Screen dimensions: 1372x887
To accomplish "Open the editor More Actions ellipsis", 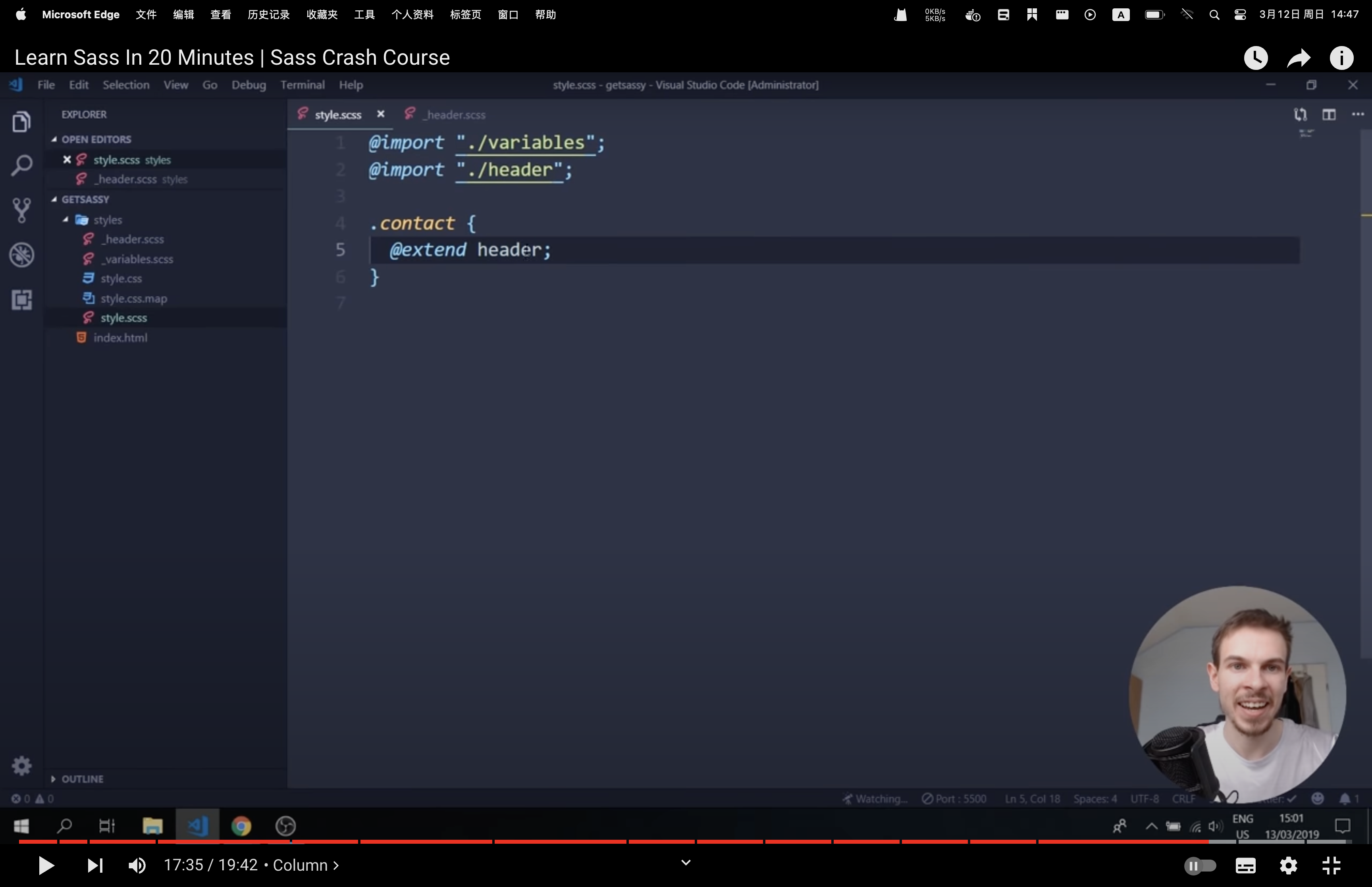I will (x=1358, y=114).
